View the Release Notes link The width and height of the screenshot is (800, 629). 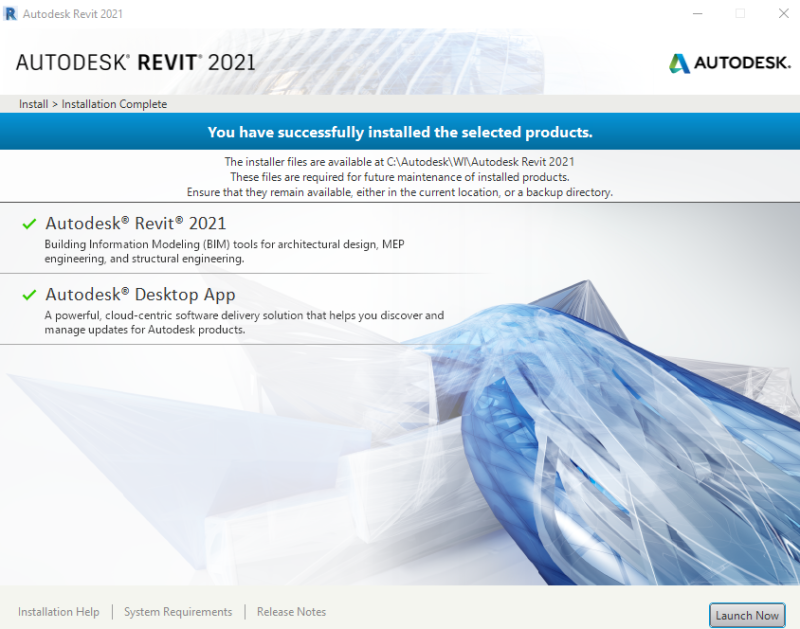(x=291, y=612)
